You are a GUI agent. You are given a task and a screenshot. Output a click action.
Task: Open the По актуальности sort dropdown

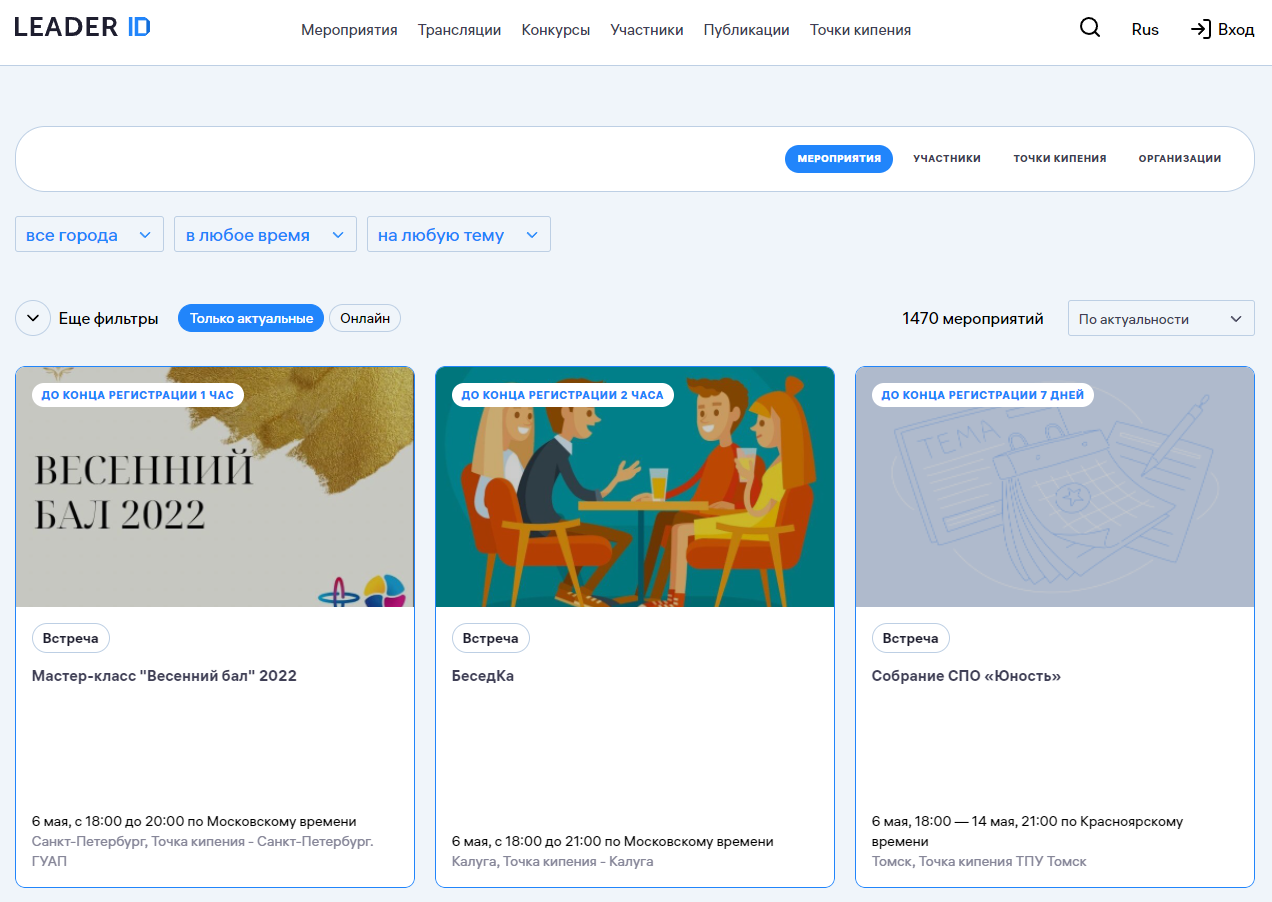(1160, 319)
